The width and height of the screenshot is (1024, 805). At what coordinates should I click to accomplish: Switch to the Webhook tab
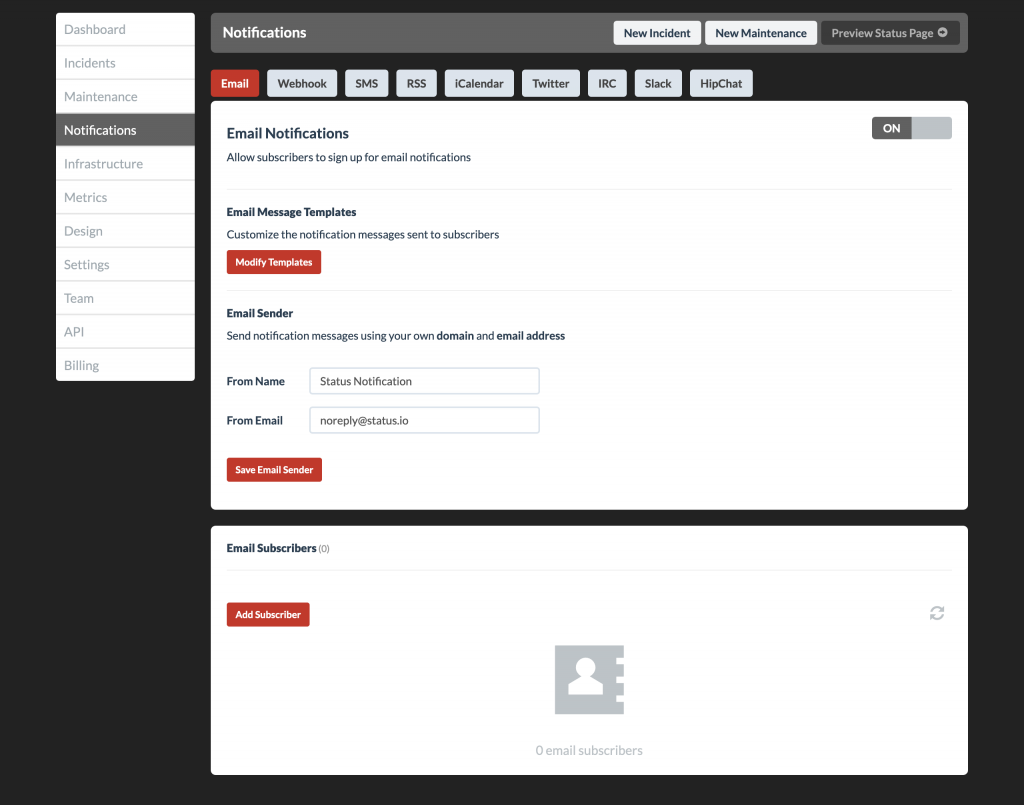click(x=301, y=83)
